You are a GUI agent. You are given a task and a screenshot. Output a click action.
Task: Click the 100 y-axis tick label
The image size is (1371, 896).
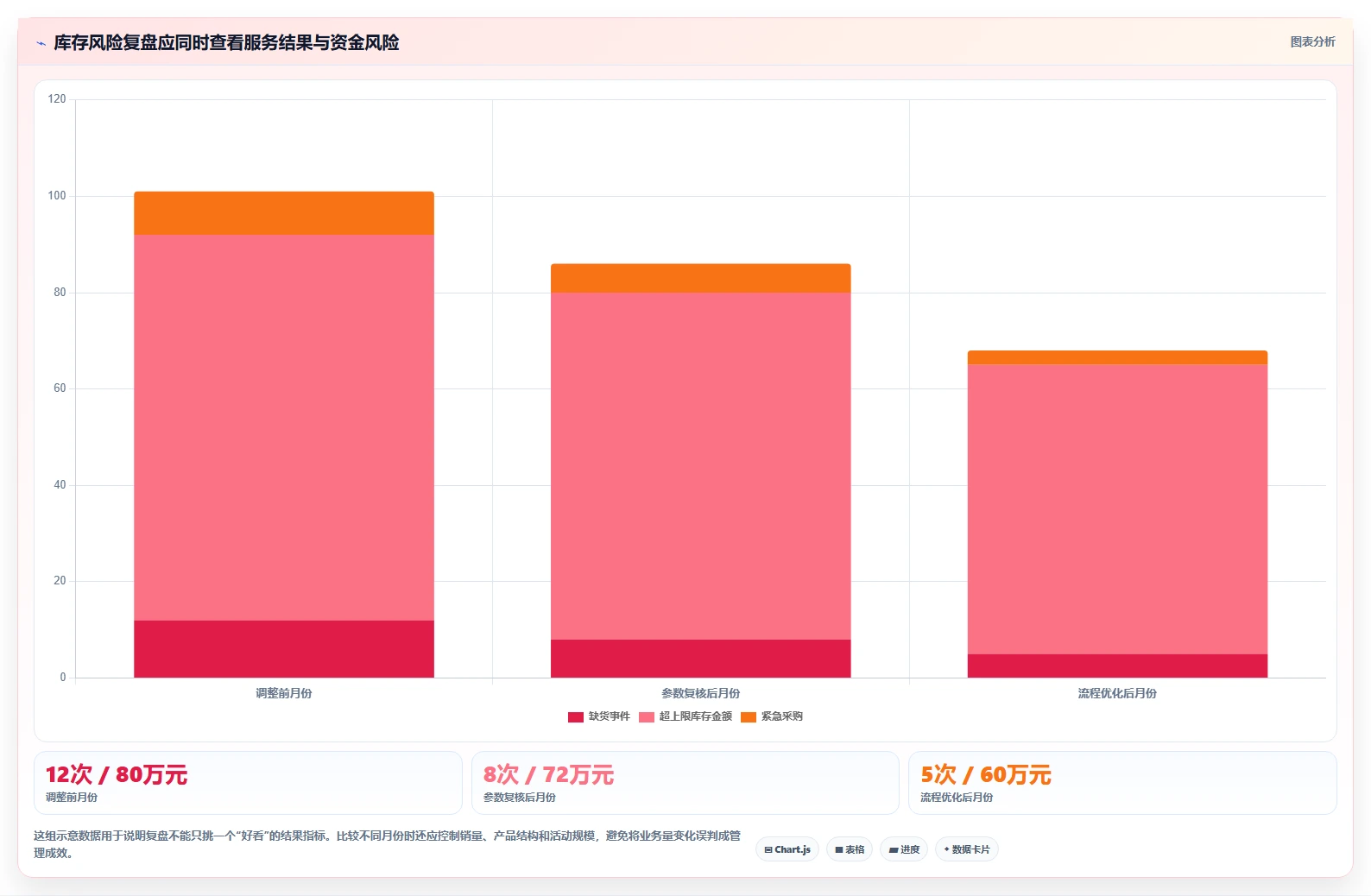pos(57,196)
